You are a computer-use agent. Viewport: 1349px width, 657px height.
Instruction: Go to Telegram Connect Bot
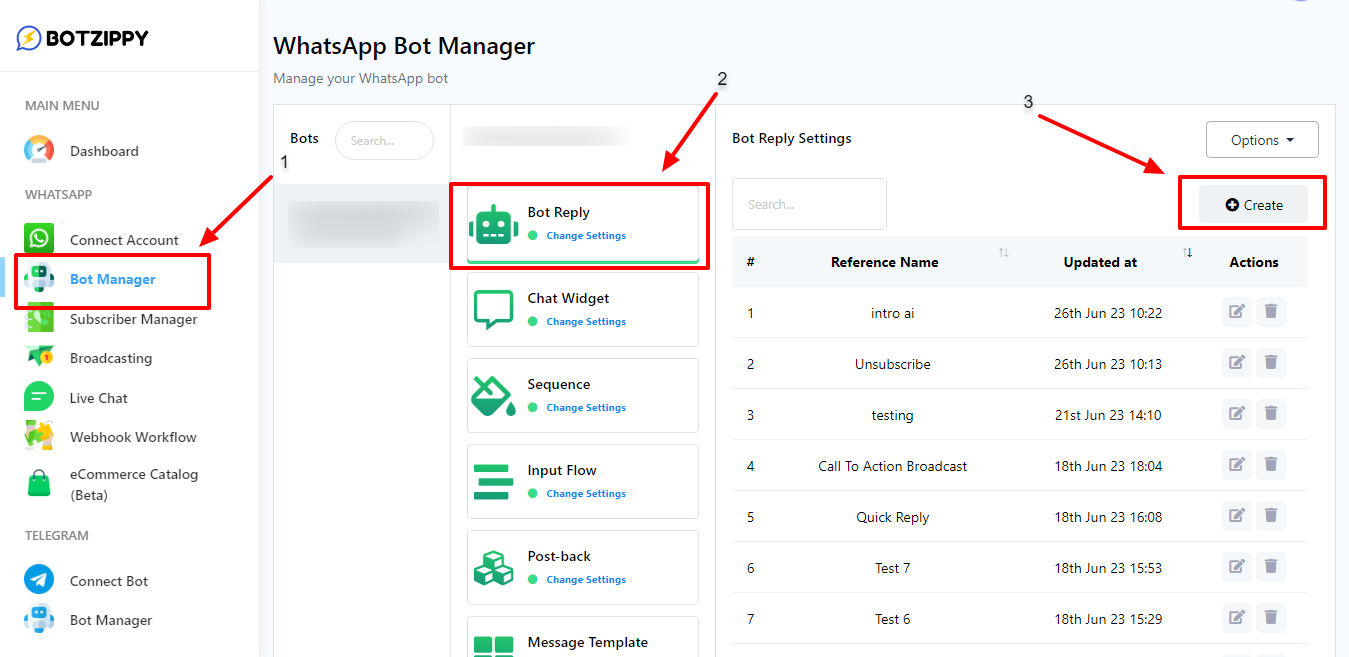[x=109, y=581]
